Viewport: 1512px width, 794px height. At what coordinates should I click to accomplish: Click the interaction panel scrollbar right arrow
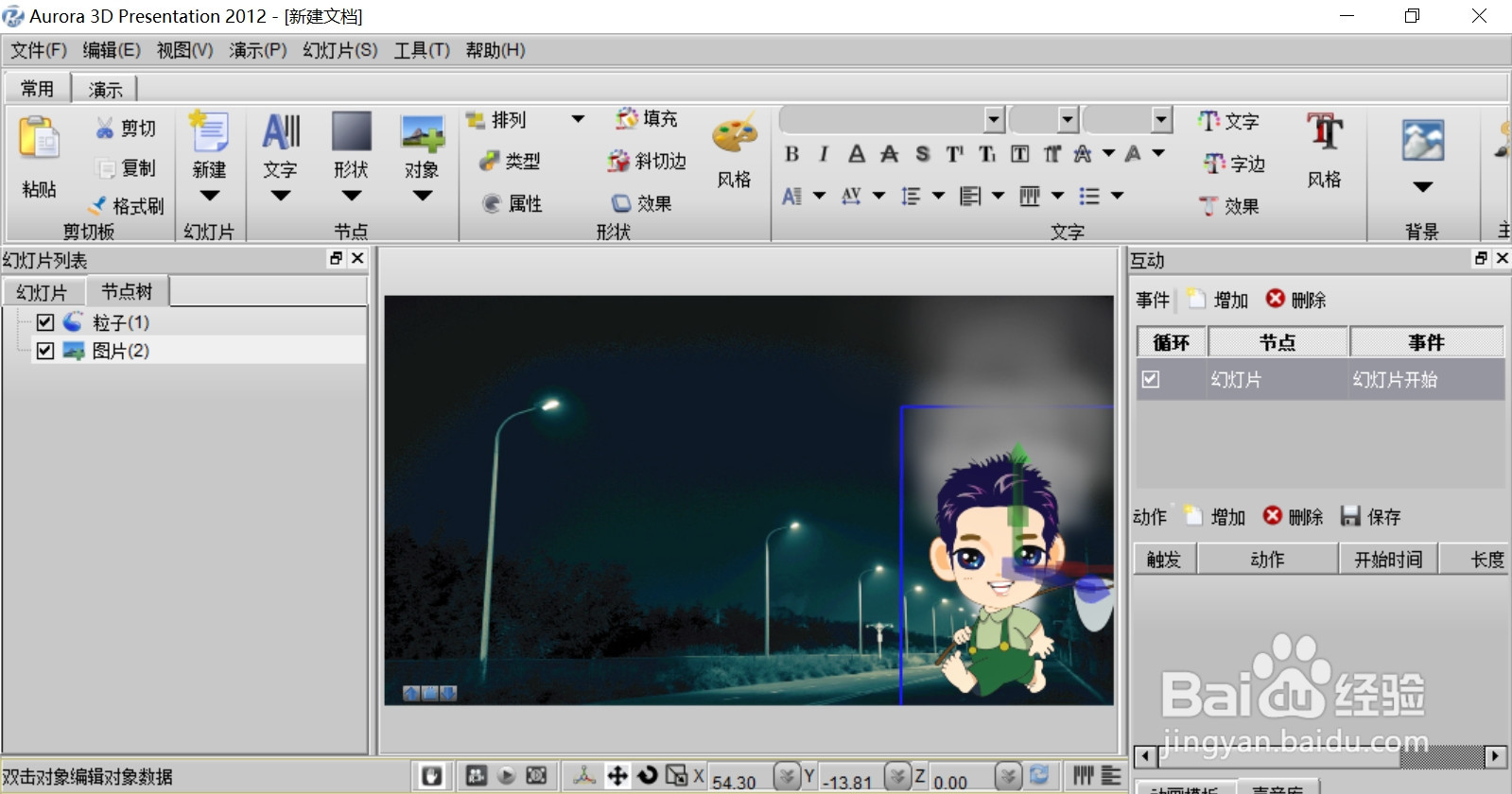[x=1495, y=755]
